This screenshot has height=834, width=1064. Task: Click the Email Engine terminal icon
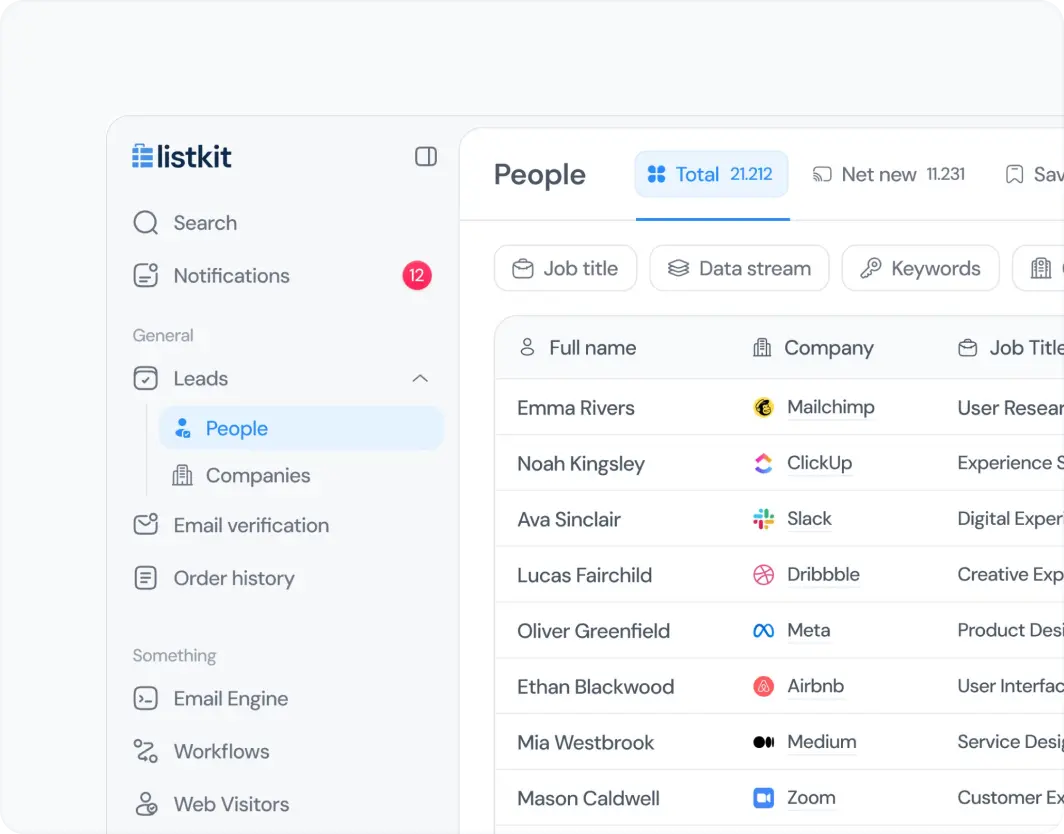point(145,698)
